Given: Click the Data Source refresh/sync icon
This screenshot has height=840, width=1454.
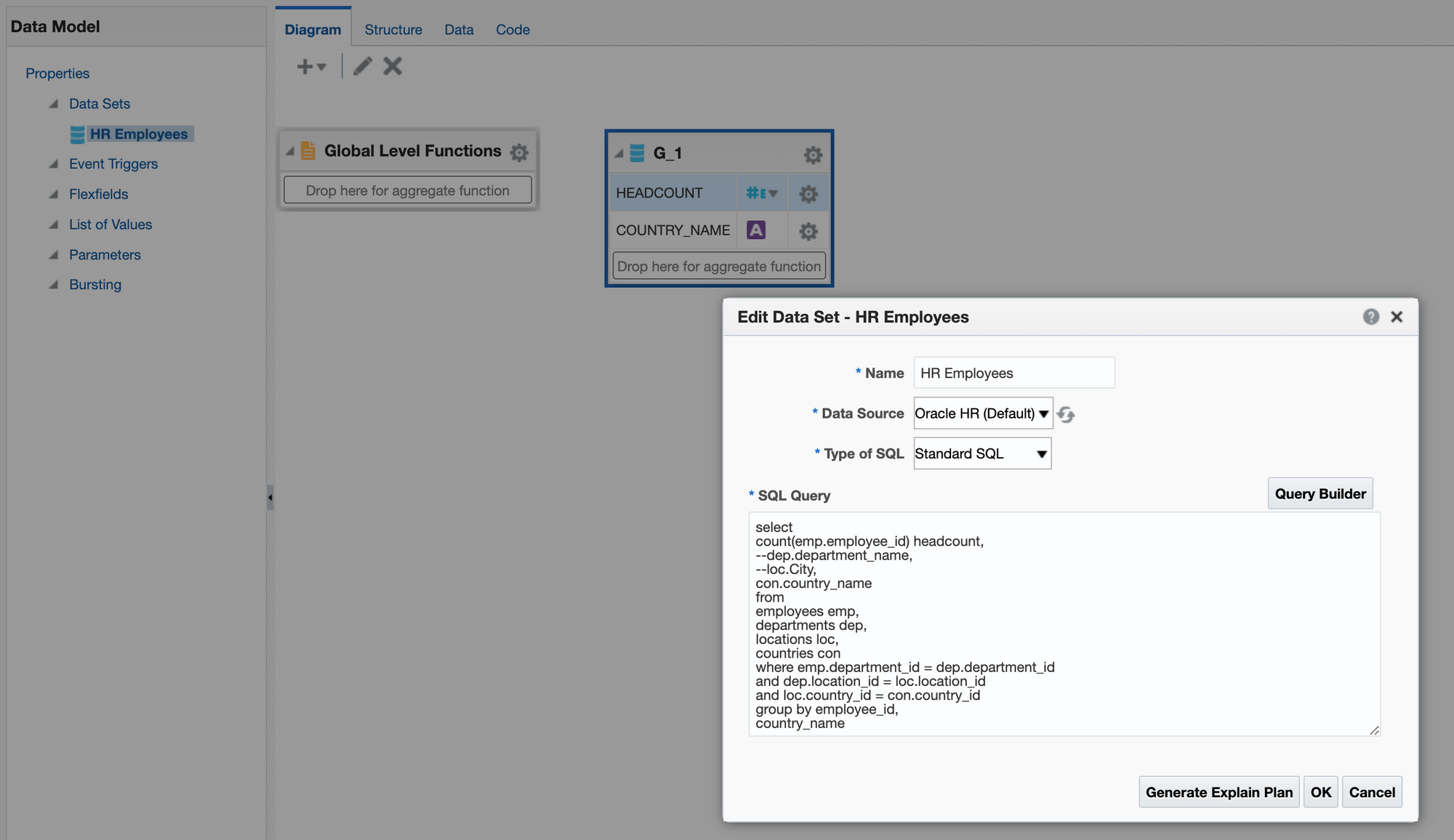Looking at the screenshot, I should (x=1066, y=413).
